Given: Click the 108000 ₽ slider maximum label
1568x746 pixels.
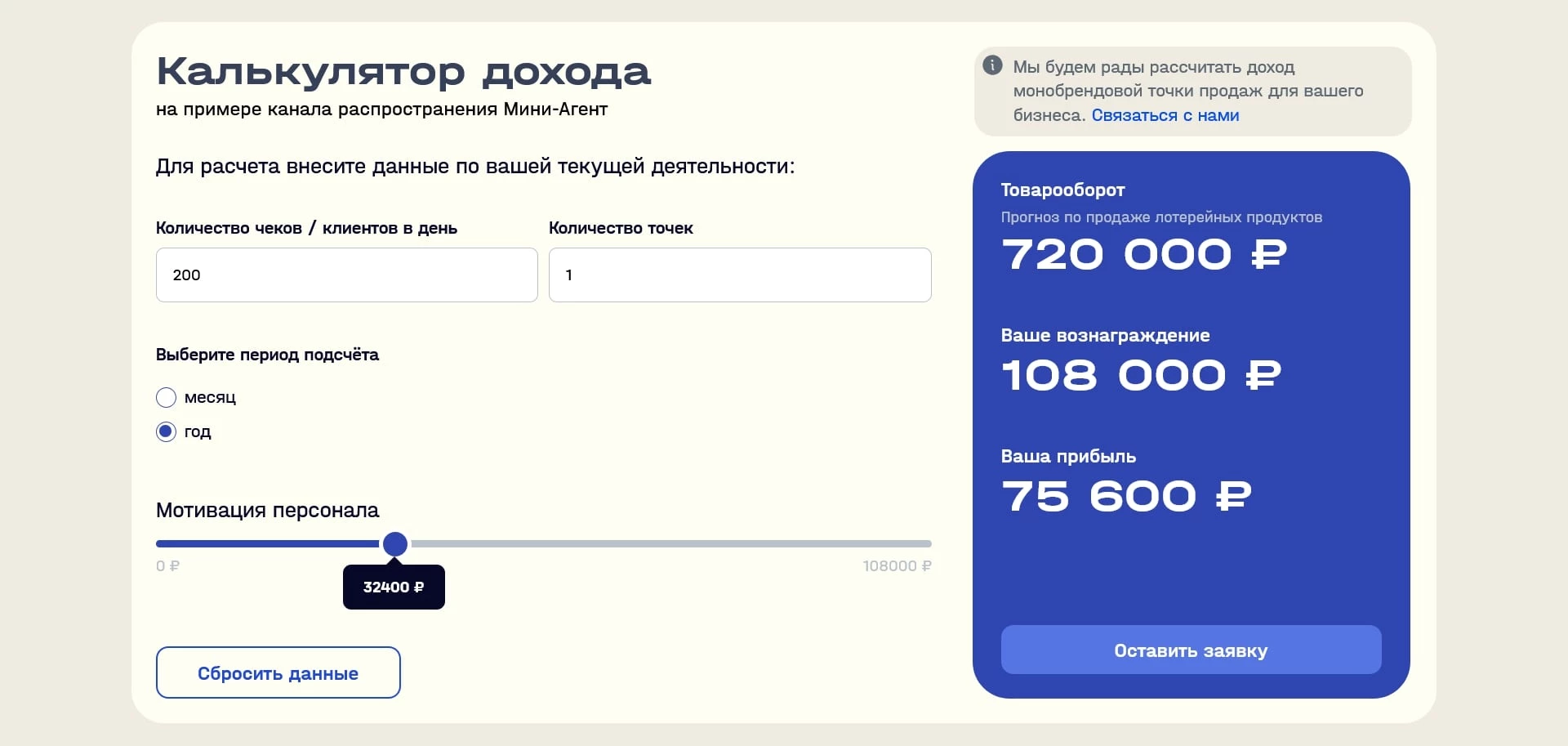Looking at the screenshot, I should (896, 565).
